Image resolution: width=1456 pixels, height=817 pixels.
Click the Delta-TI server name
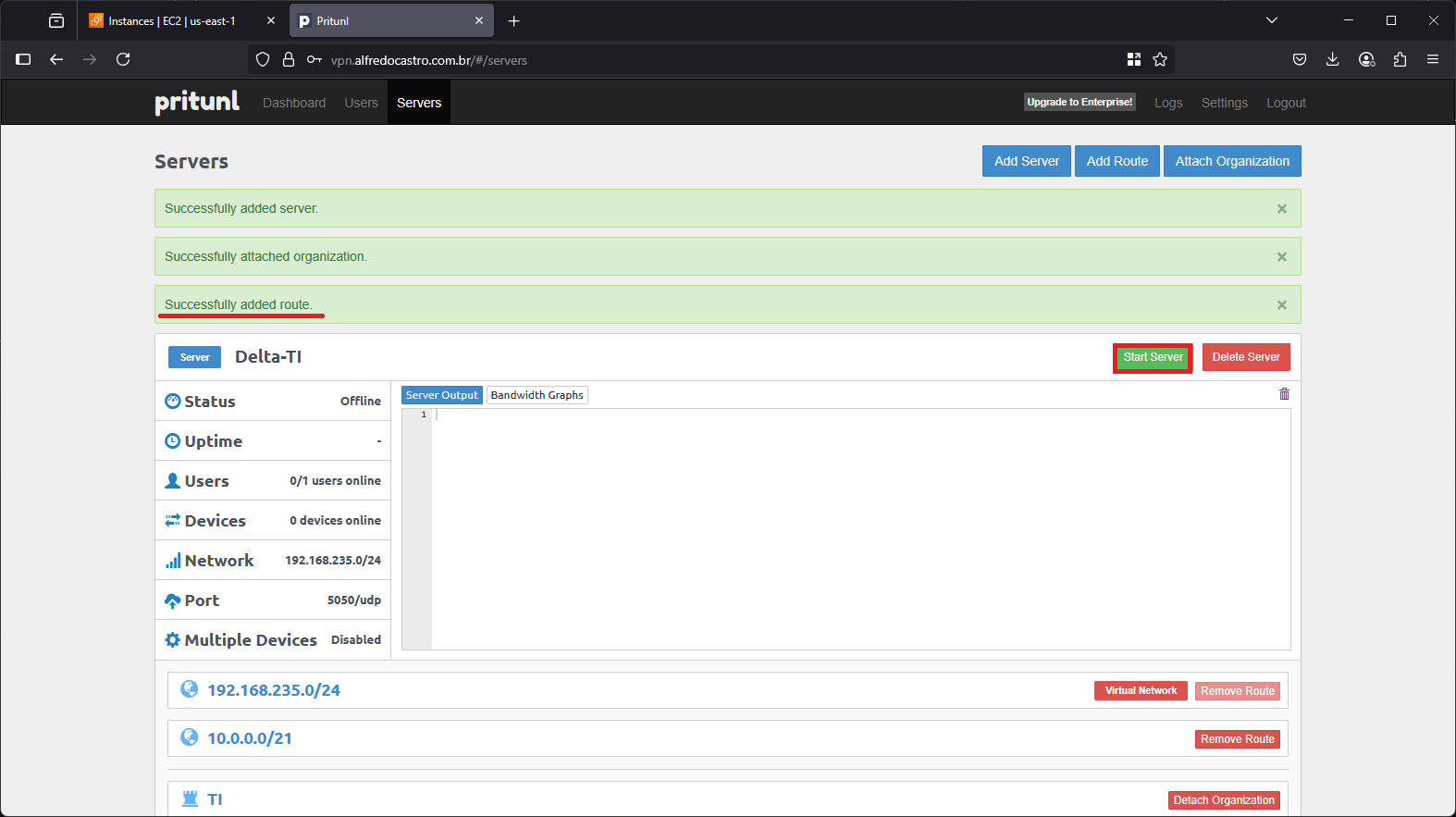tap(268, 357)
